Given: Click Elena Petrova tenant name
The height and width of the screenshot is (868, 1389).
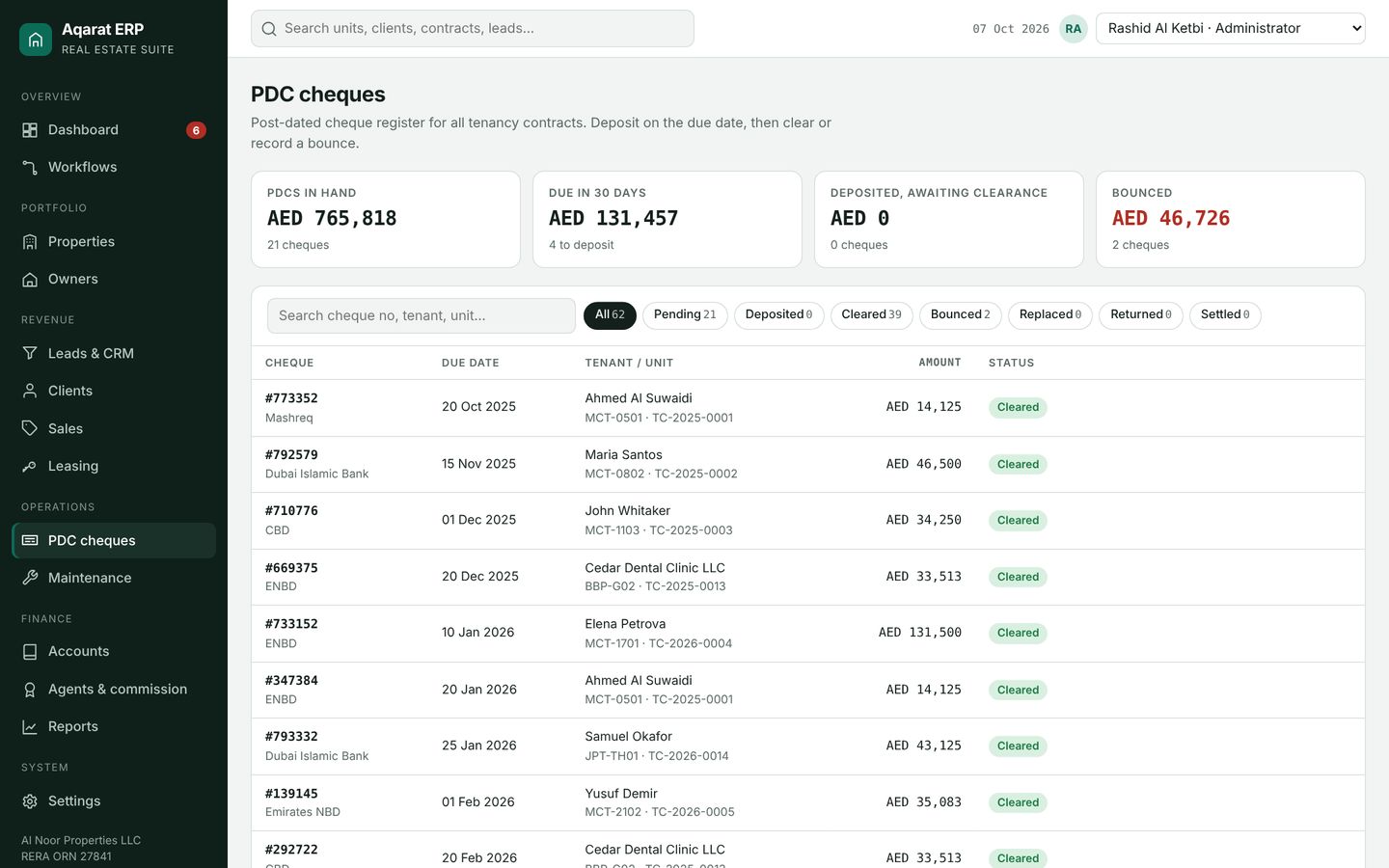Looking at the screenshot, I should [x=625, y=624].
